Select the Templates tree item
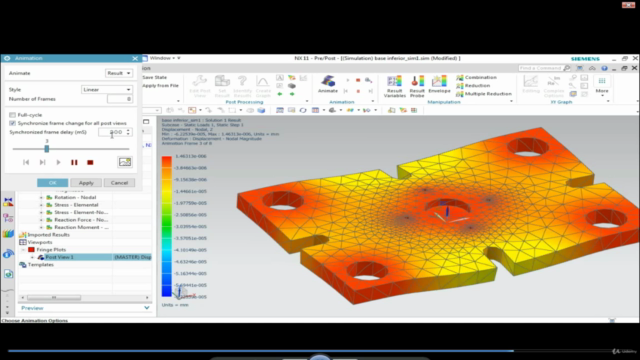 tap(40, 264)
